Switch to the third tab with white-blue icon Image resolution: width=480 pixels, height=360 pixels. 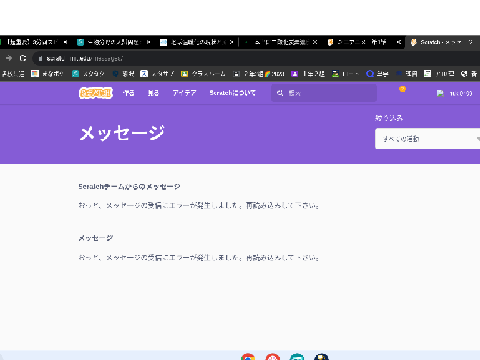coord(197,42)
